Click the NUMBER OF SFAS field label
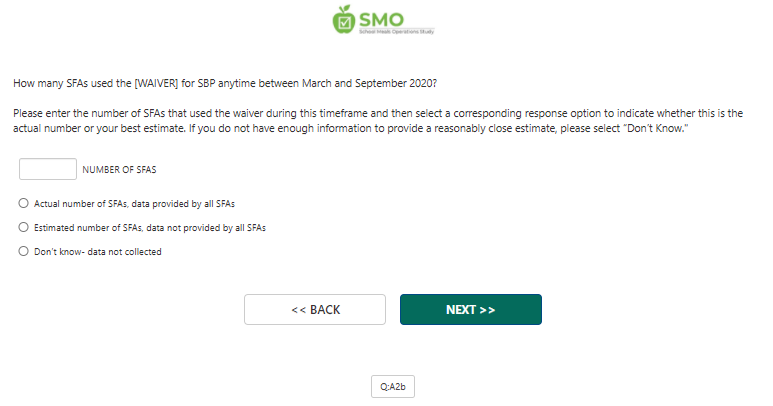 coord(119,170)
